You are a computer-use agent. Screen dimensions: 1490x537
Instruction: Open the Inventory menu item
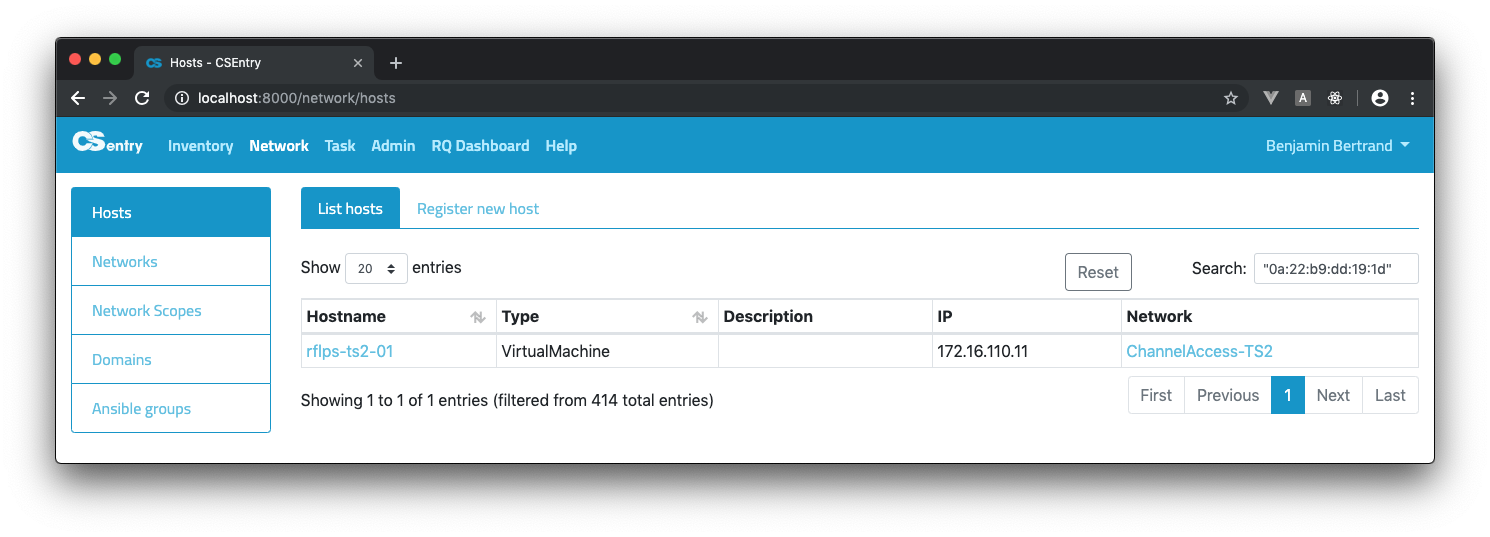[x=200, y=146]
